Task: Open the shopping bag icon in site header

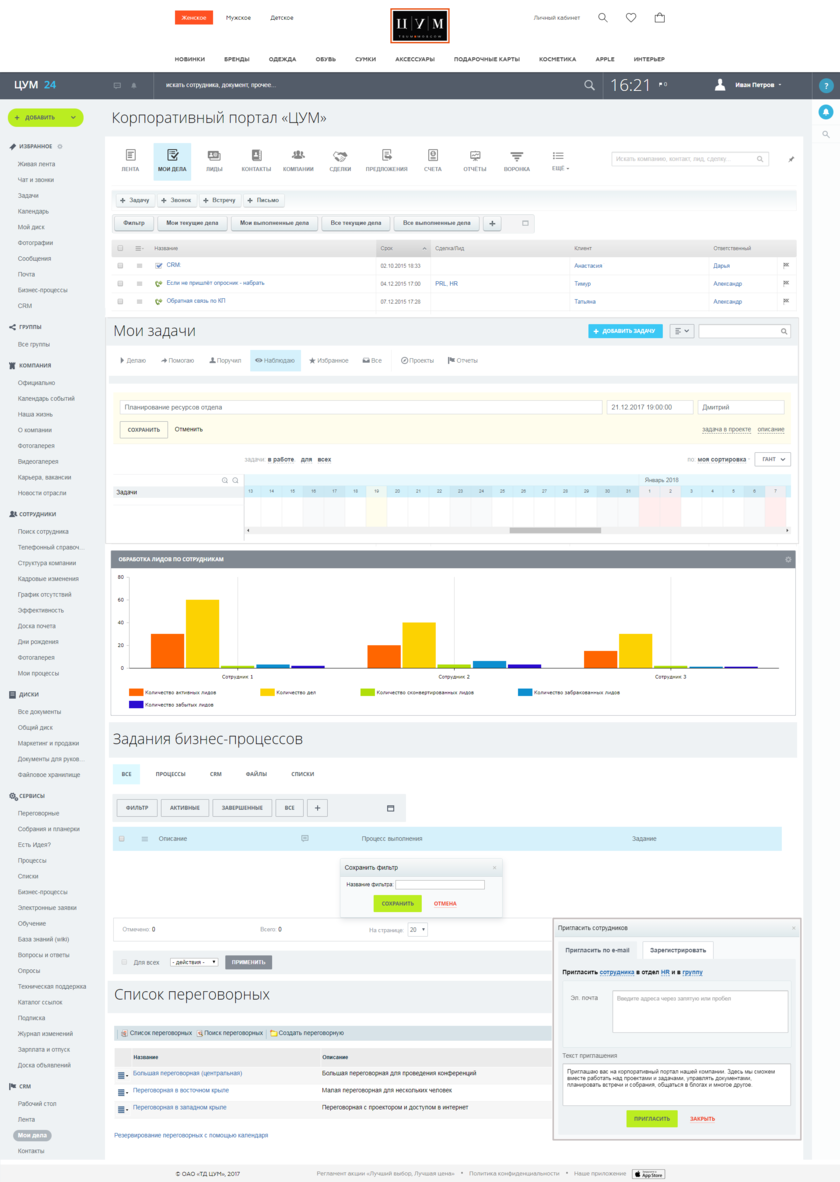Action: tap(659, 18)
